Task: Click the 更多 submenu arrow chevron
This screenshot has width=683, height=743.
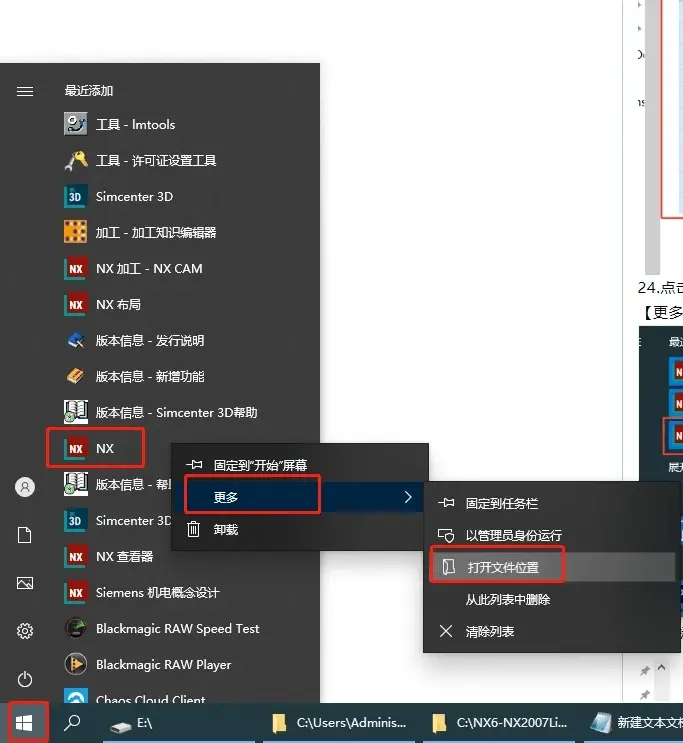Action: coord(408,497)
